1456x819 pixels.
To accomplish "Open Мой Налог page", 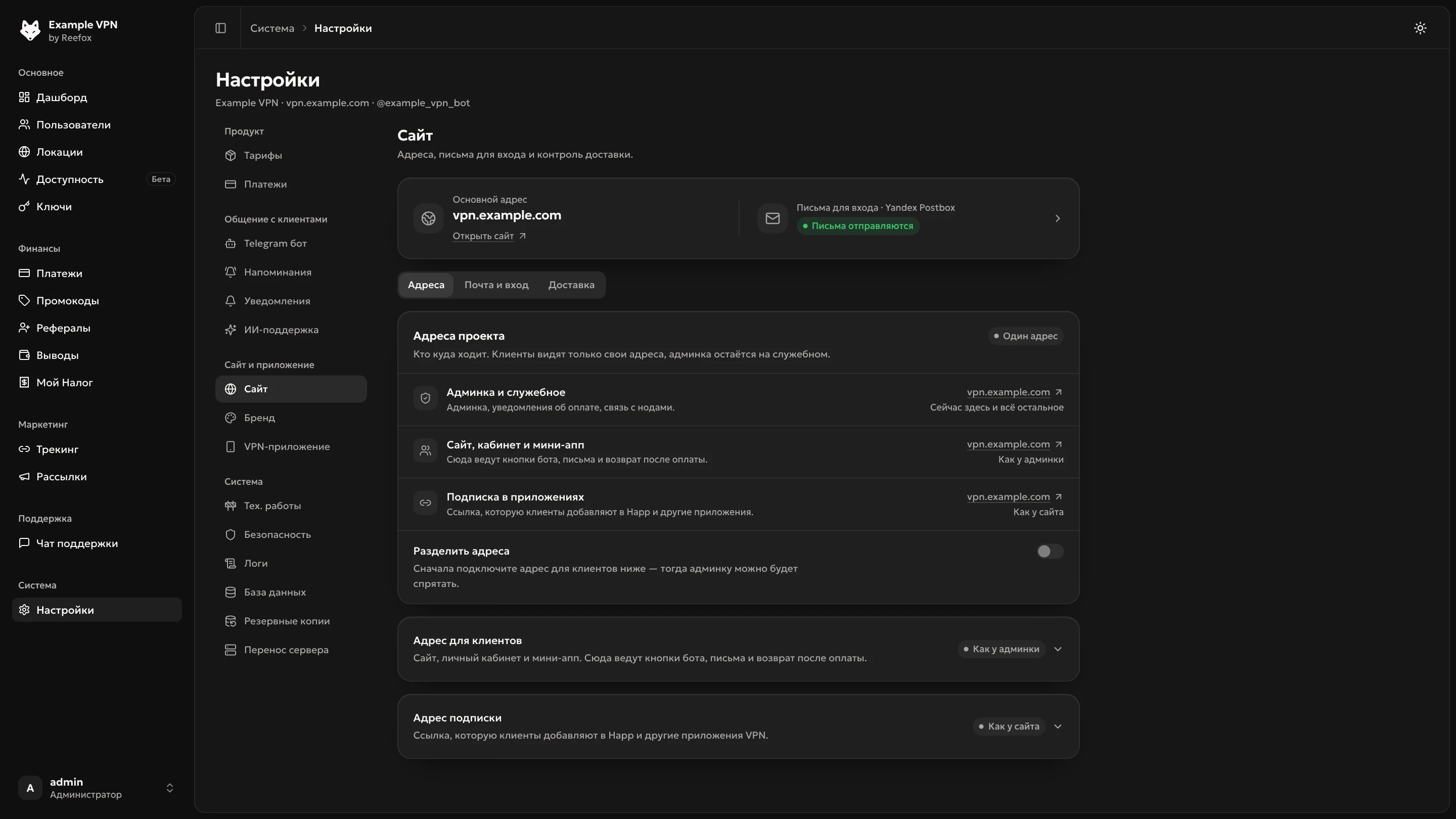I will [x=97, y=383].
